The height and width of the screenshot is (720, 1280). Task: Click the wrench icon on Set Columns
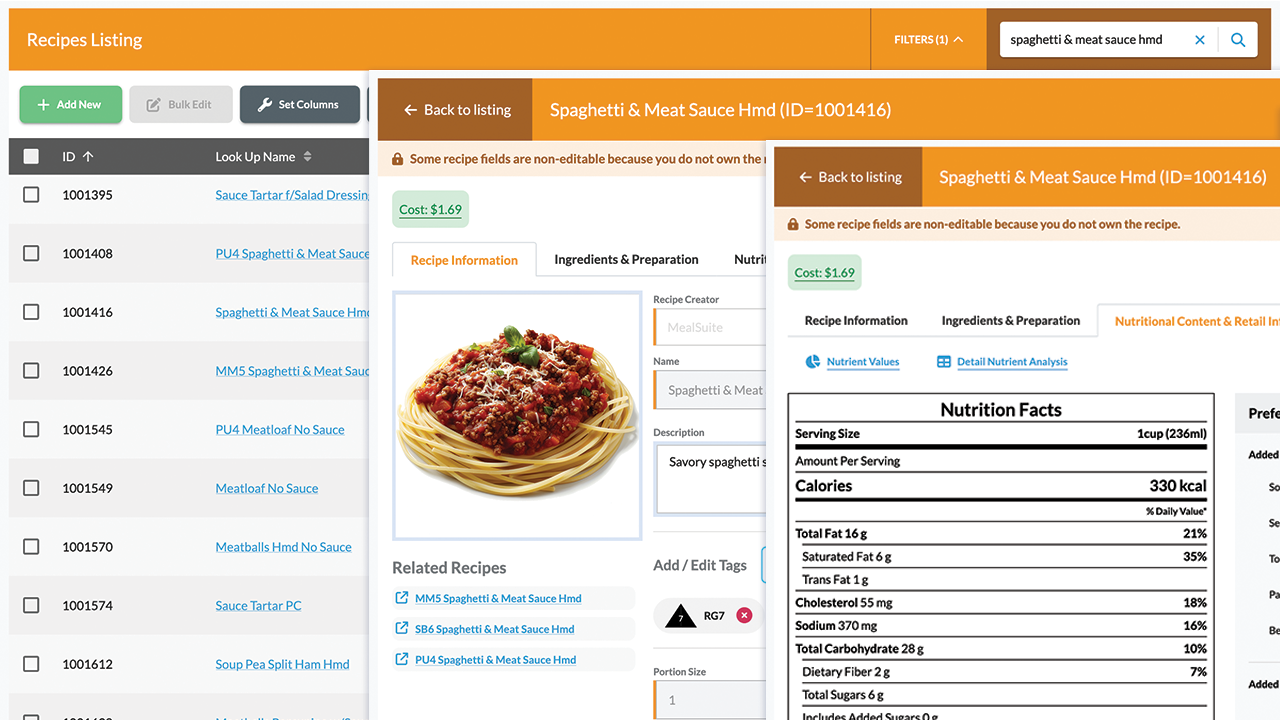click(264, 104)
